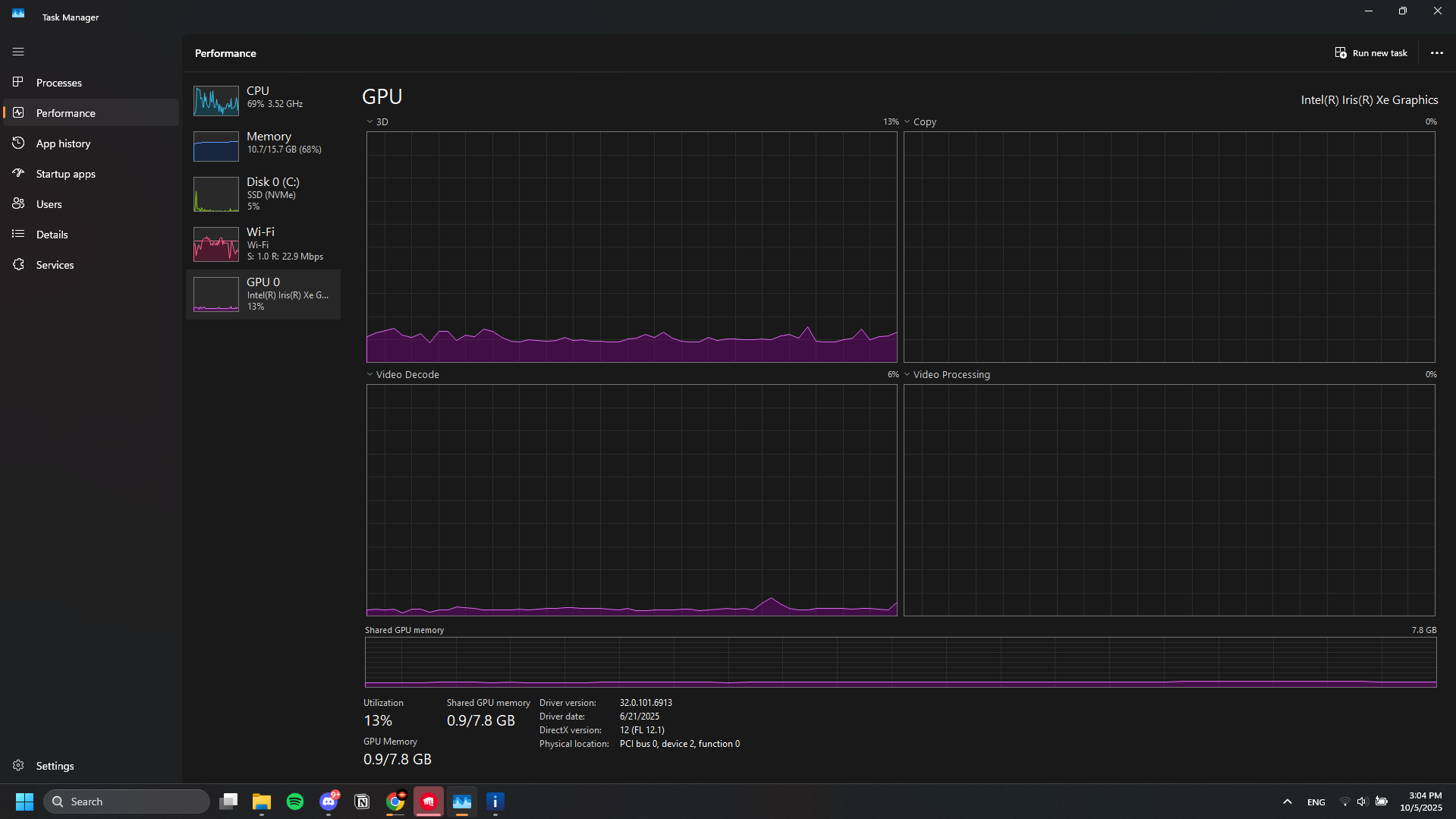Open the Services puzzle icon
The image size is (1456, 819).
[18, 264]
